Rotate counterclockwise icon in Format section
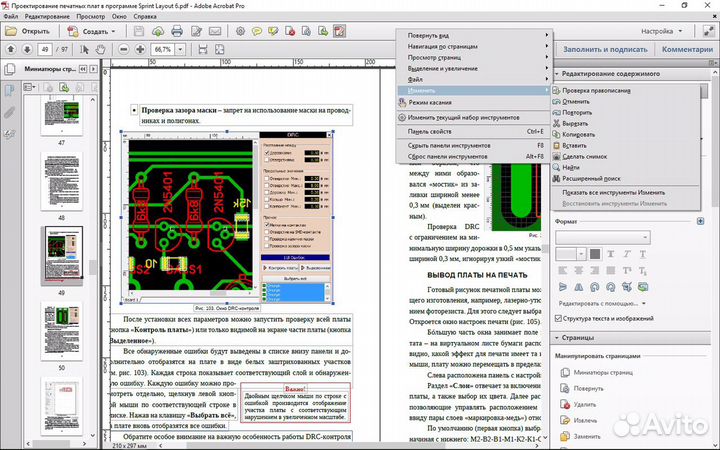The image size is (720, 450). (595, 287)
